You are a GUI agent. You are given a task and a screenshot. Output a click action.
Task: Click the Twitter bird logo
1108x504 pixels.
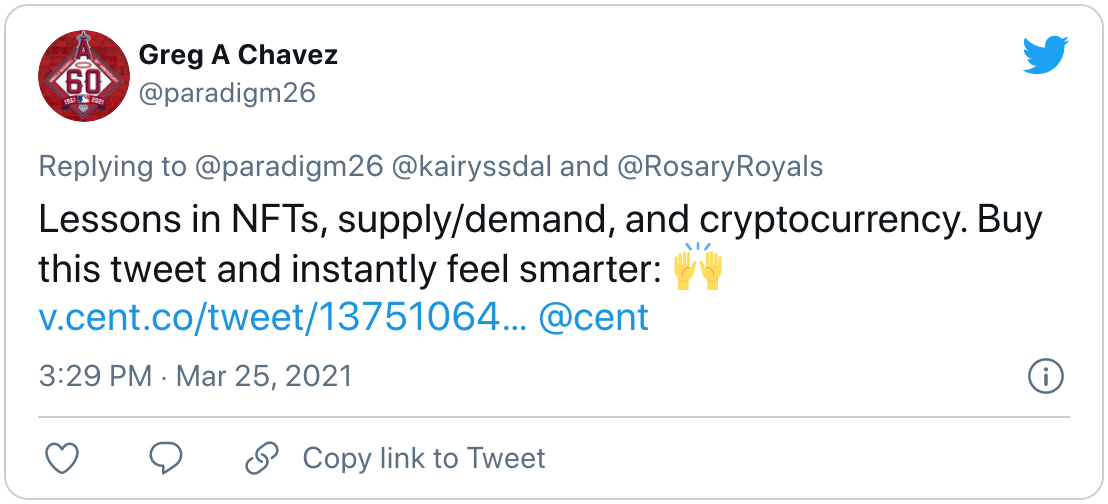pos(1046,56)
